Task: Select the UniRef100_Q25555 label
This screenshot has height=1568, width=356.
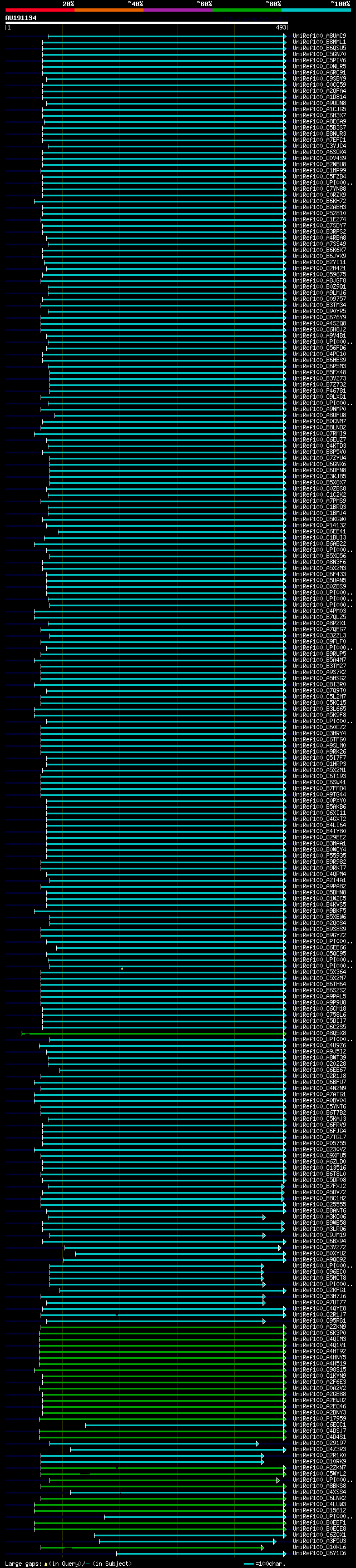Action: click(x=319, y=1204)
